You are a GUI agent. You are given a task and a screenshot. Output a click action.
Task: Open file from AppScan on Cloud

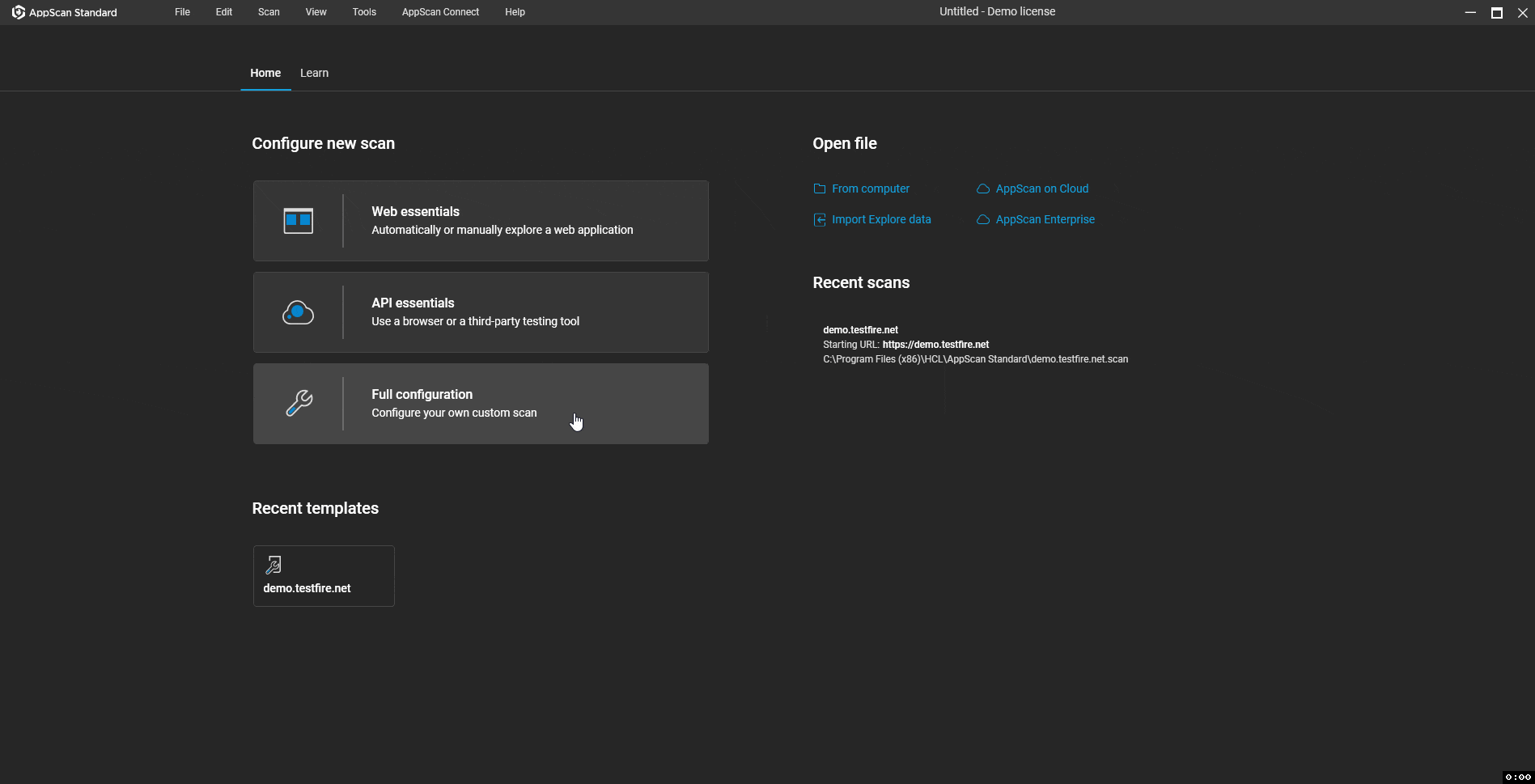click(x=1041, y=189)
